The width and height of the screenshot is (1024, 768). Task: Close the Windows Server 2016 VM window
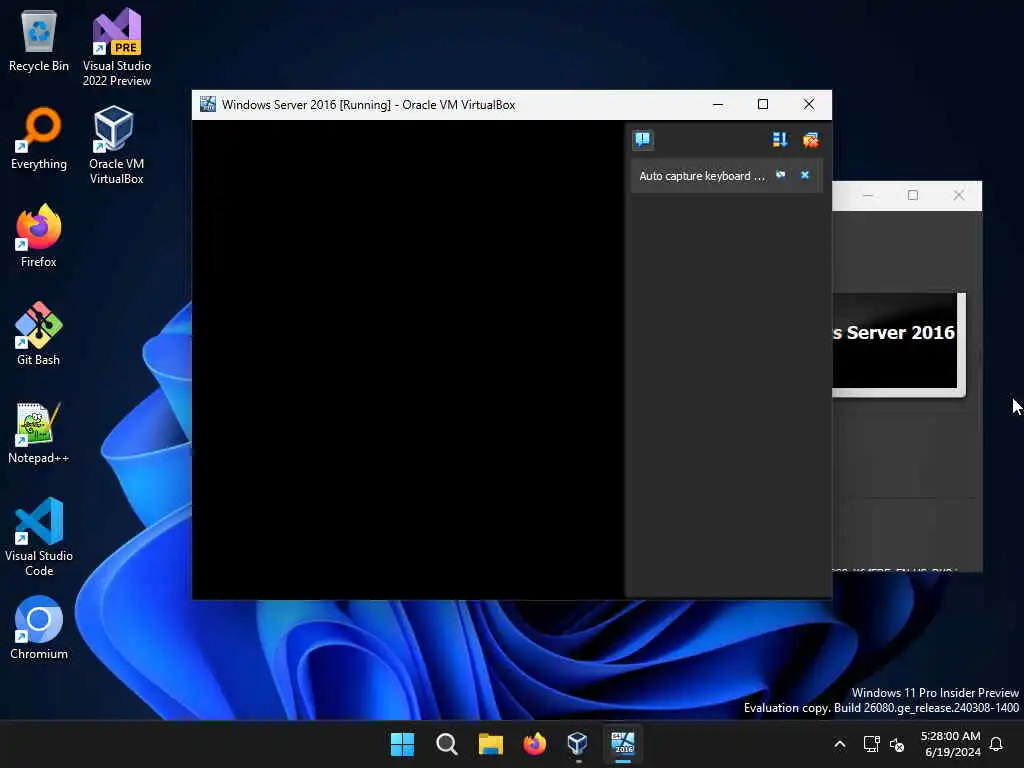pos(808,104)
